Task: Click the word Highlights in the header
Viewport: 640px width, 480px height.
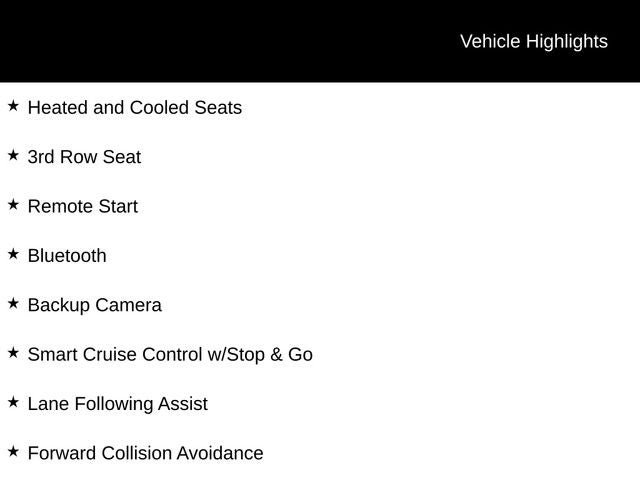Action: tap(567, 42)
